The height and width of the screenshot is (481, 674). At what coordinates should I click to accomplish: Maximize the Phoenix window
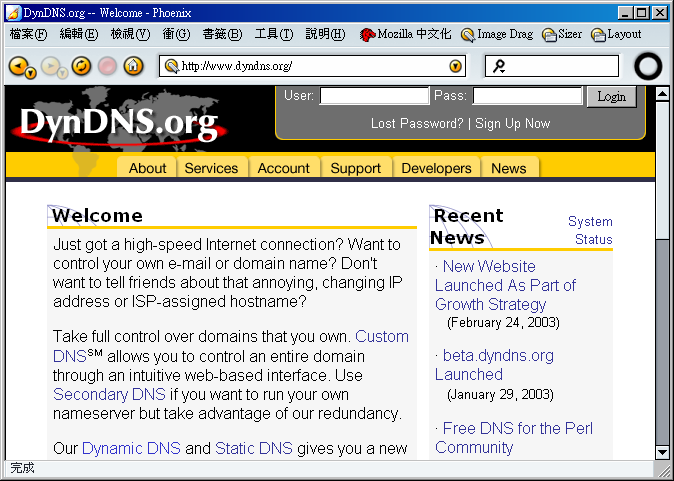[x=642, y=13]
